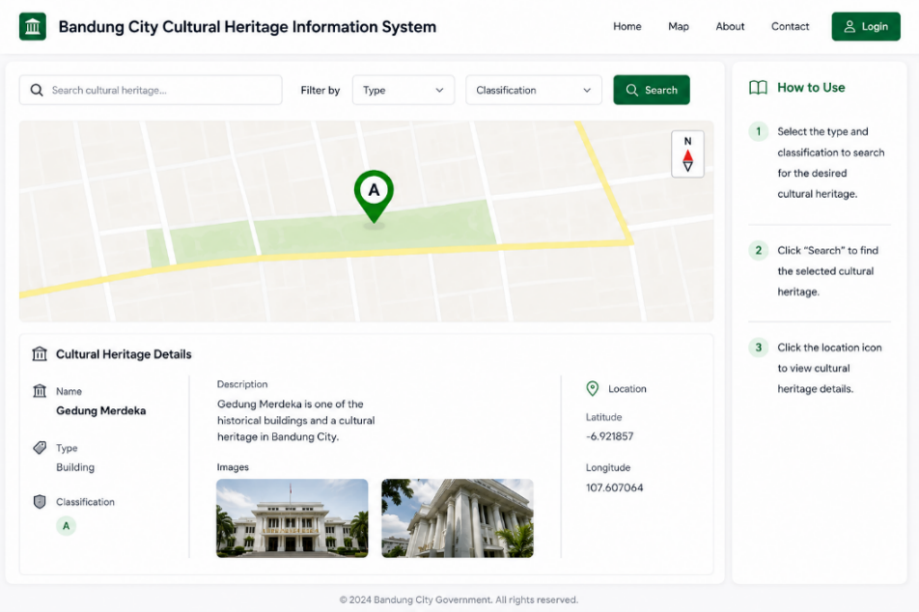919x612 pixels.
Task: Go to the Map page
Action: (x=678, y=26)
